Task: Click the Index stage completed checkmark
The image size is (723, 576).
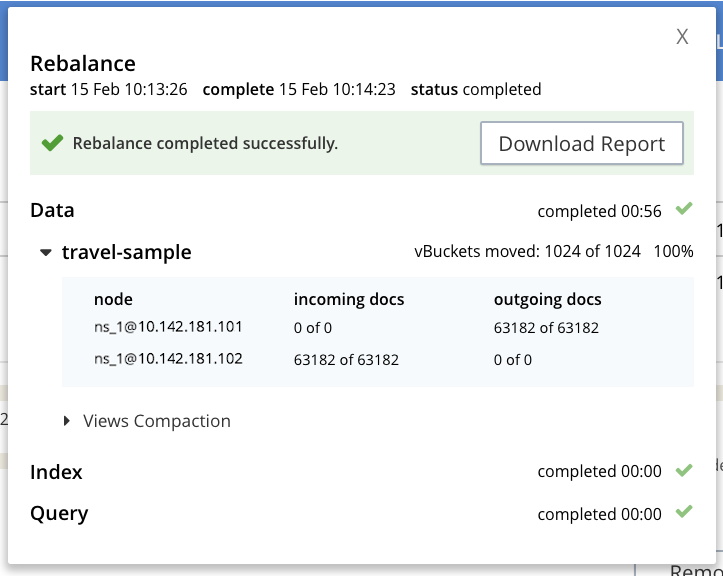Action: pyautogui.click(x=684, y=470)
